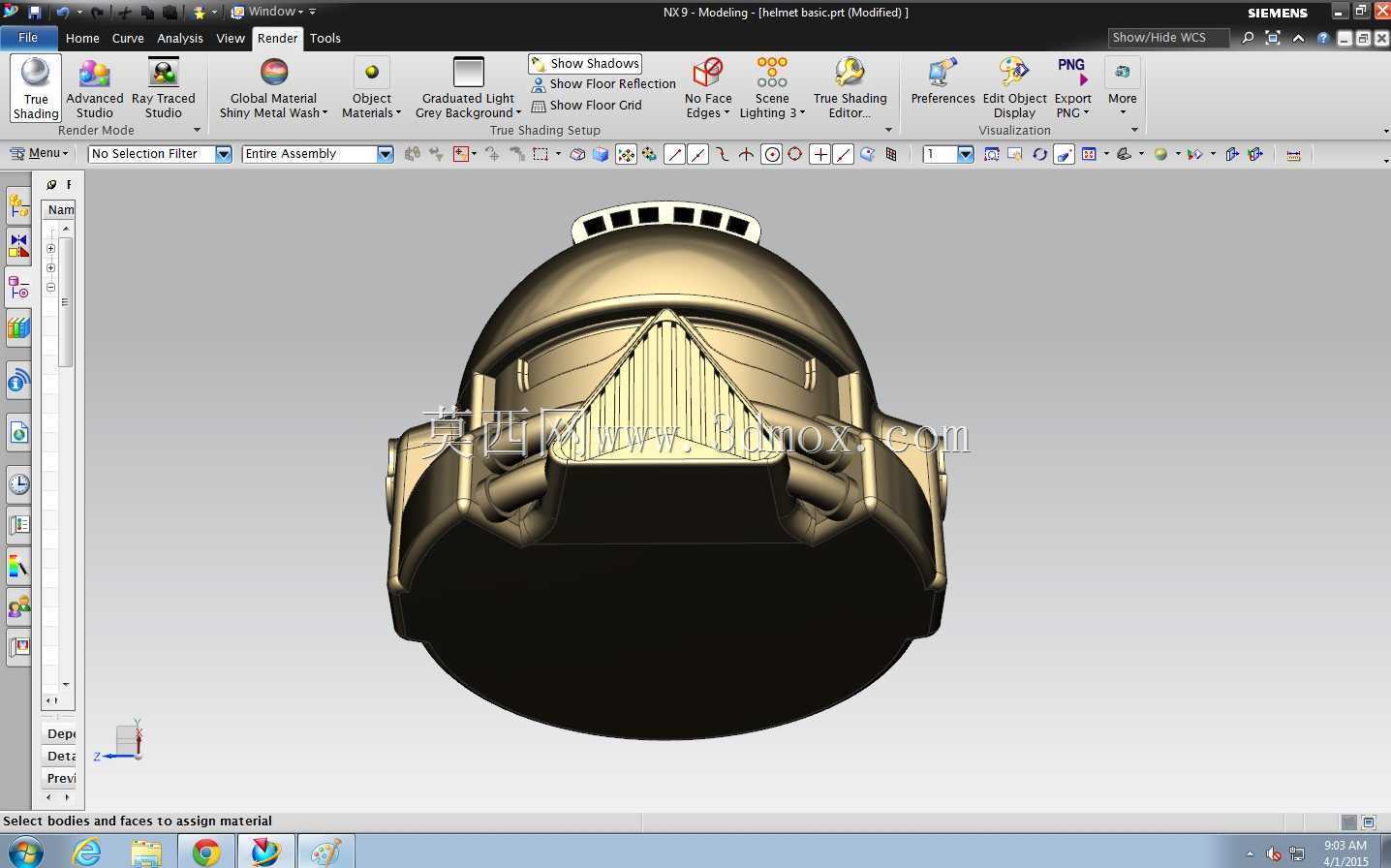Open the Web Browser side tab

point(18,432)
